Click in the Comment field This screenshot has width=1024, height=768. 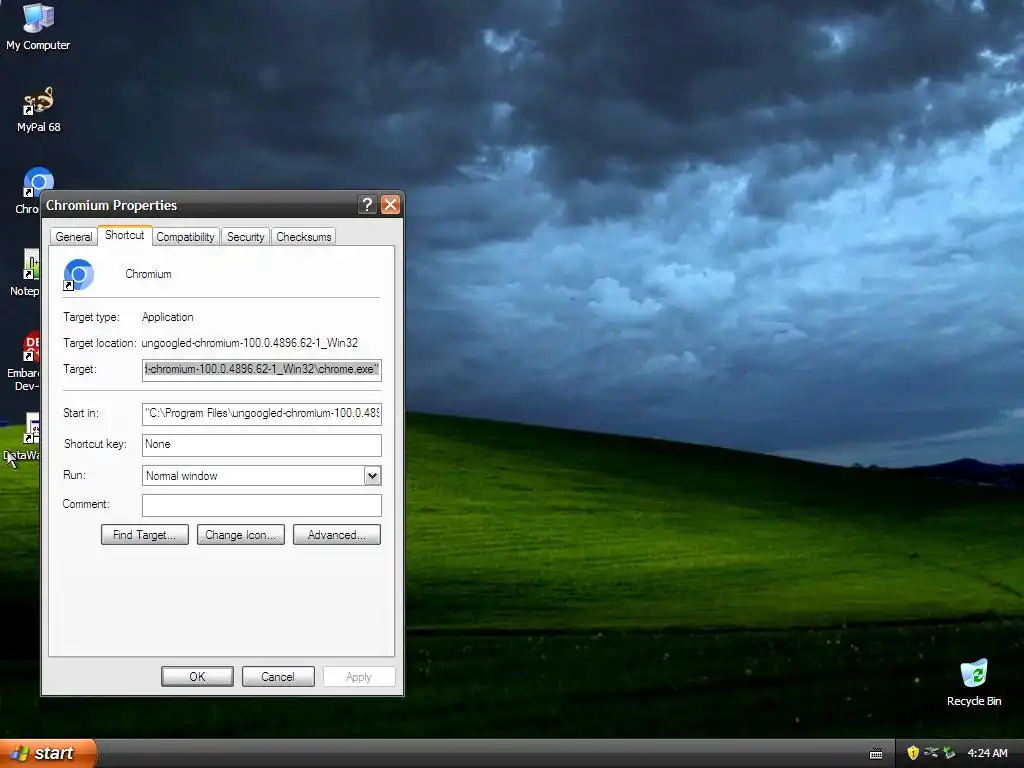[262, 505]
